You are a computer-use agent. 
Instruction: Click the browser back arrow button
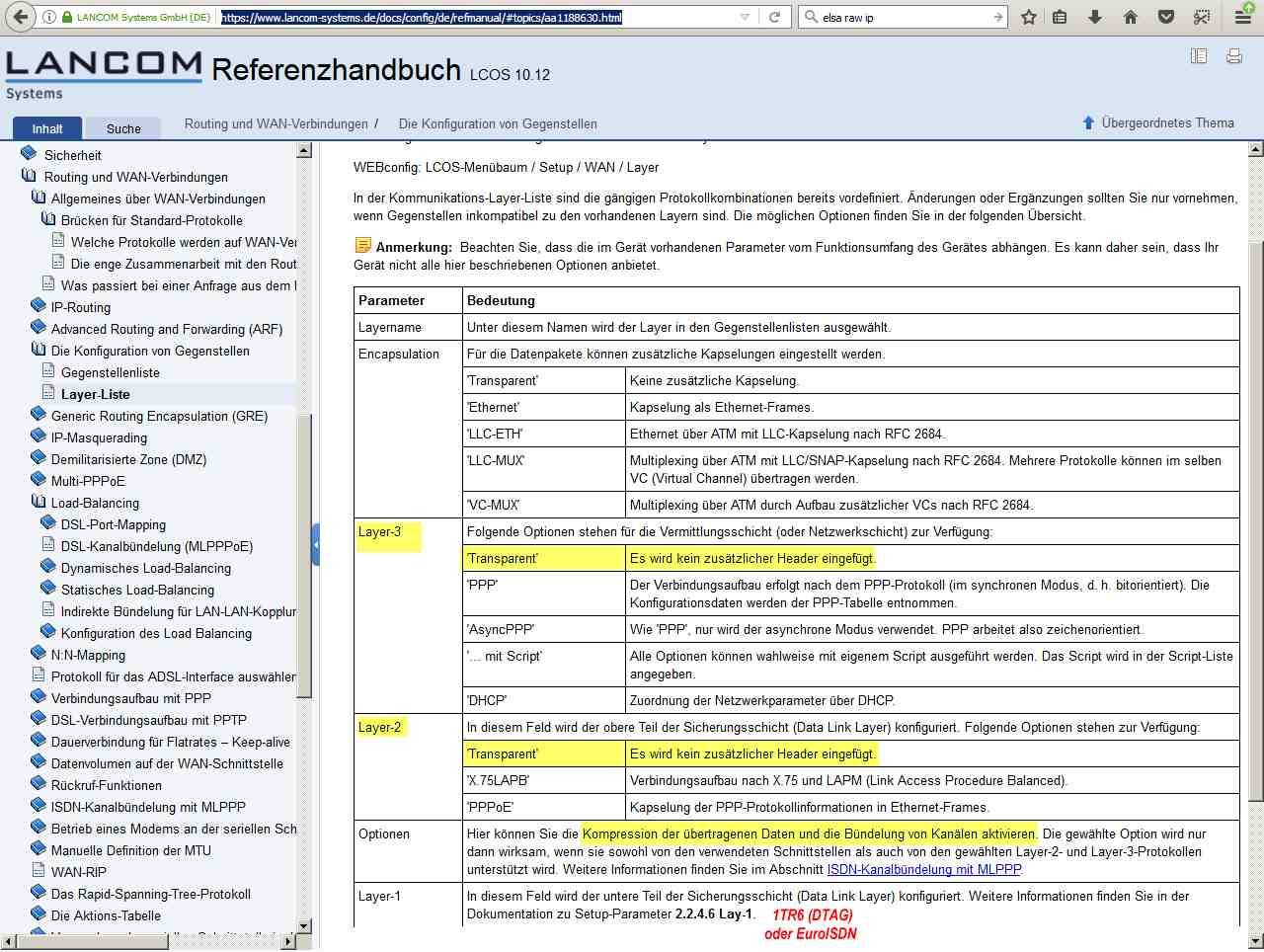[21, 17]
